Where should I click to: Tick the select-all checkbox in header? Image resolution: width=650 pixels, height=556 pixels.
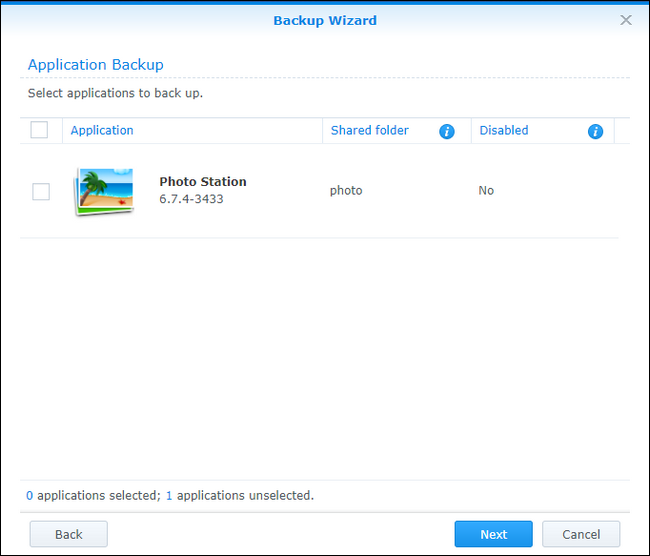point(39,130)
